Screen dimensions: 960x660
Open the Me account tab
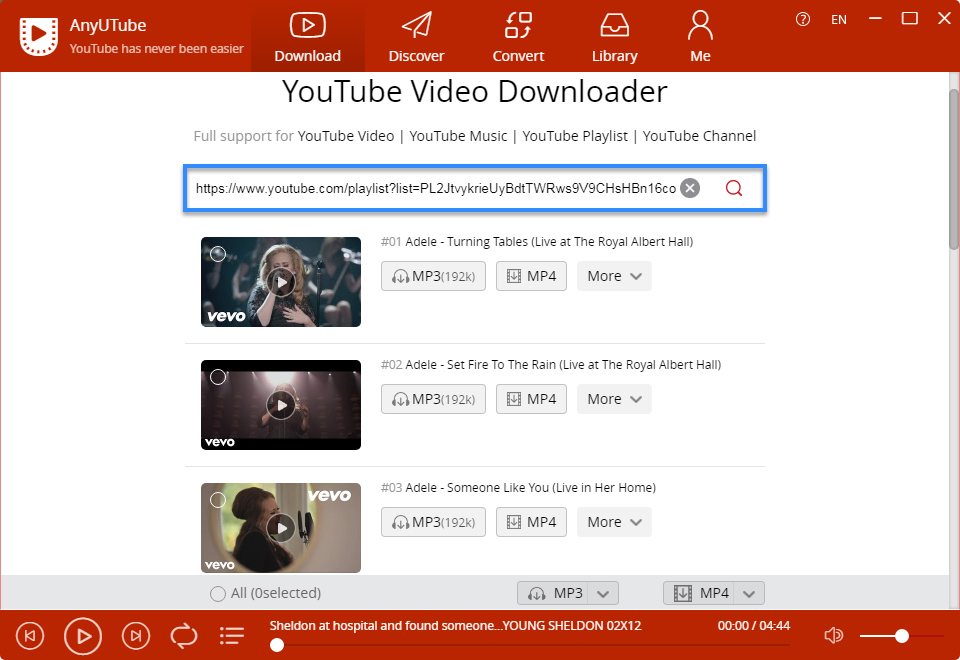pos(700,37)
